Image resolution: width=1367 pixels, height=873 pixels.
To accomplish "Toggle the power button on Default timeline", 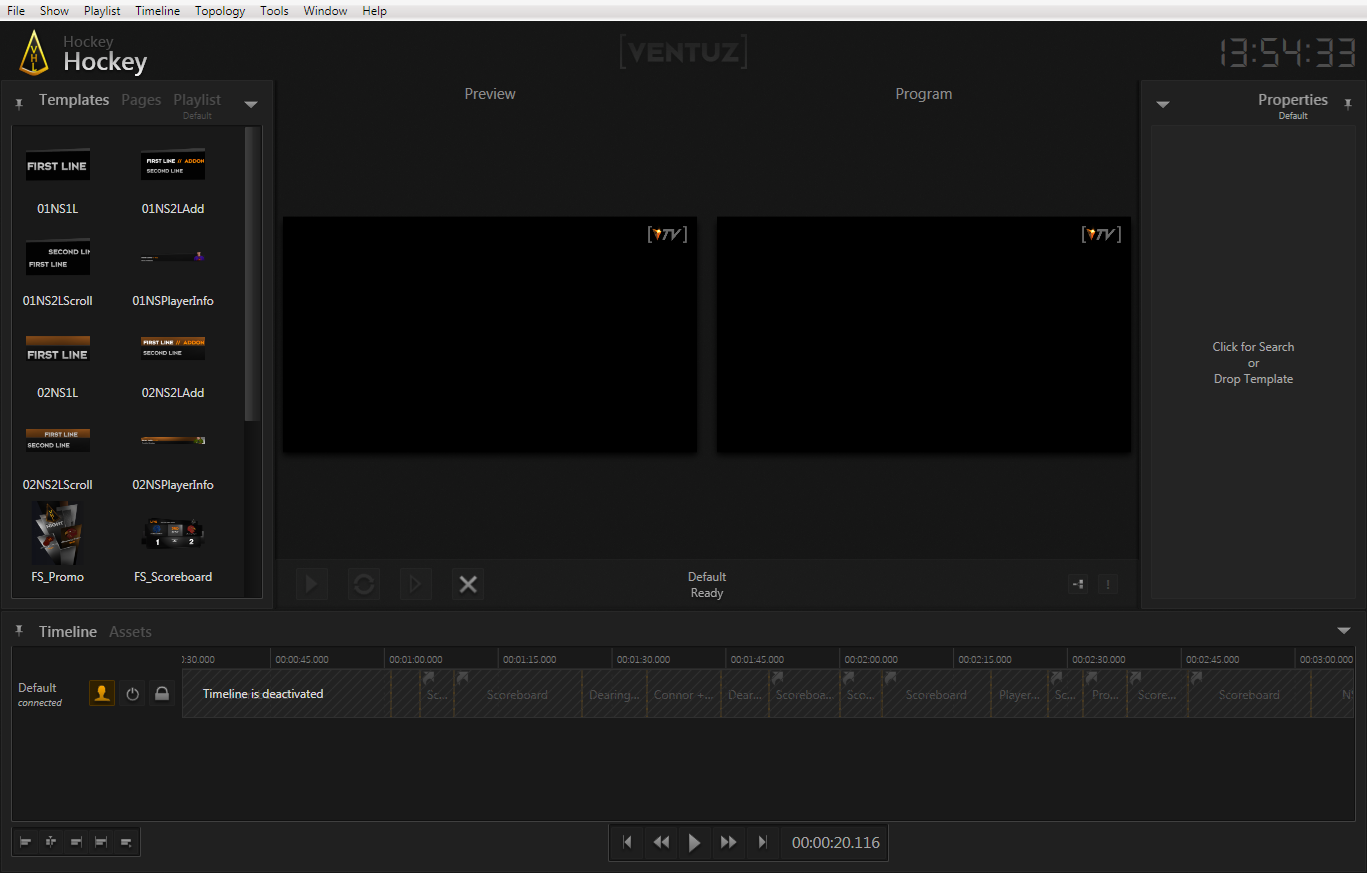I will coord(132,693).
